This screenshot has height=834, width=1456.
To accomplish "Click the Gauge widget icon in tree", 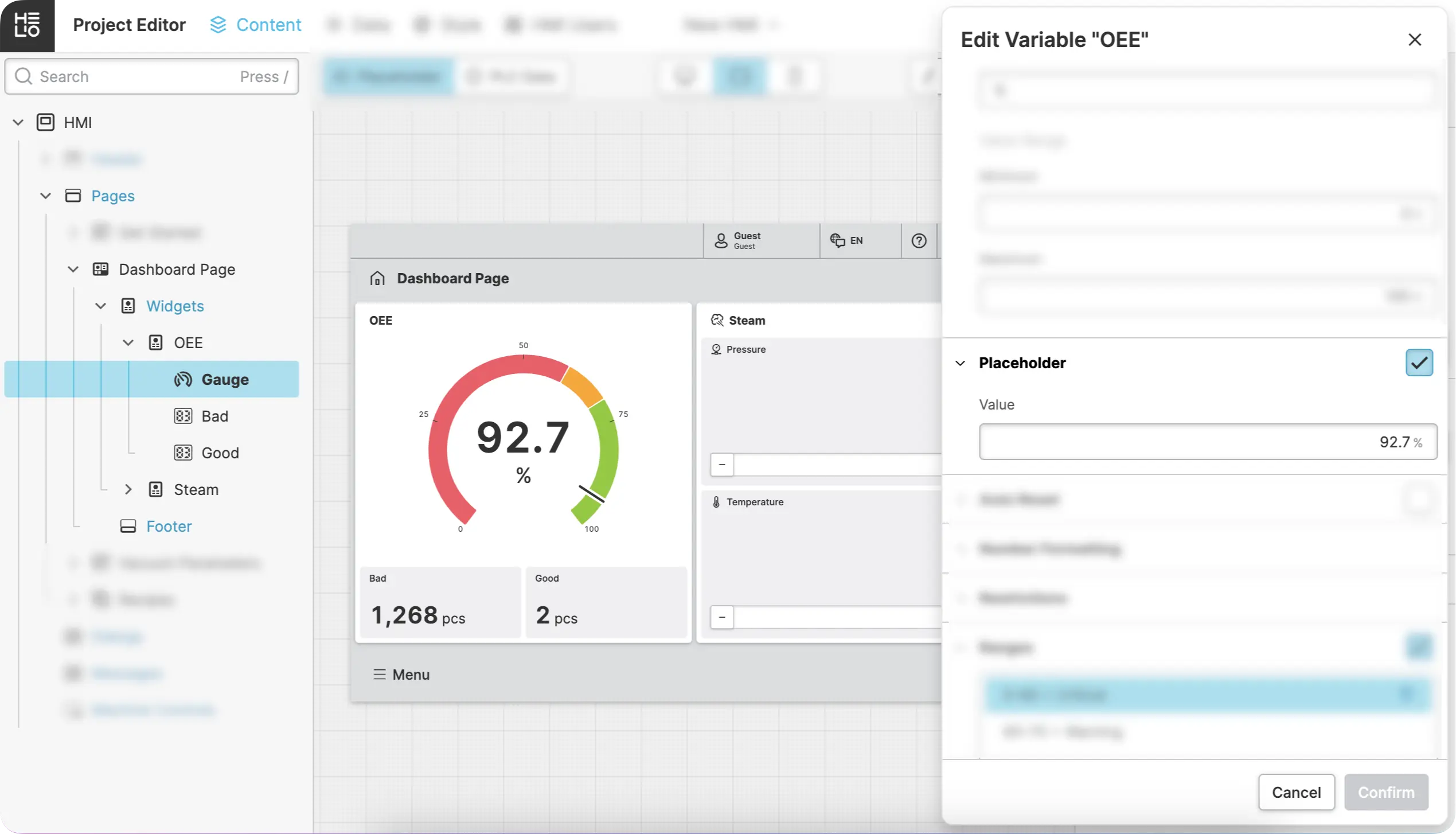I will 183,379.
